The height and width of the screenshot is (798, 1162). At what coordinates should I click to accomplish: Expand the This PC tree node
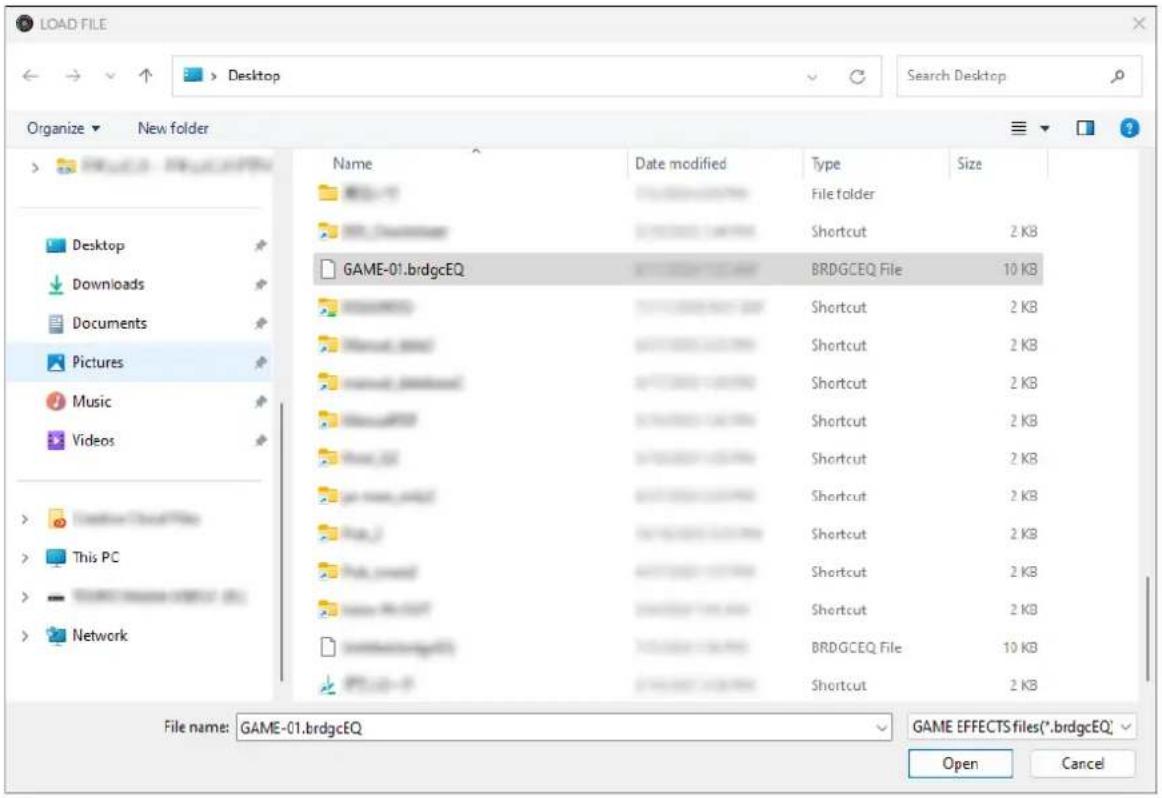click(x=25, y=557)
